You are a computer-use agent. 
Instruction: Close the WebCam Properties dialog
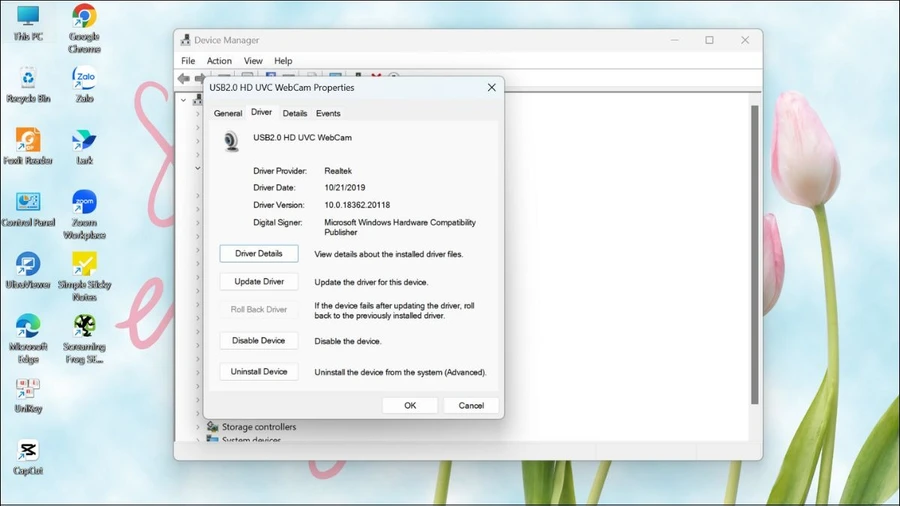(491, 87)
